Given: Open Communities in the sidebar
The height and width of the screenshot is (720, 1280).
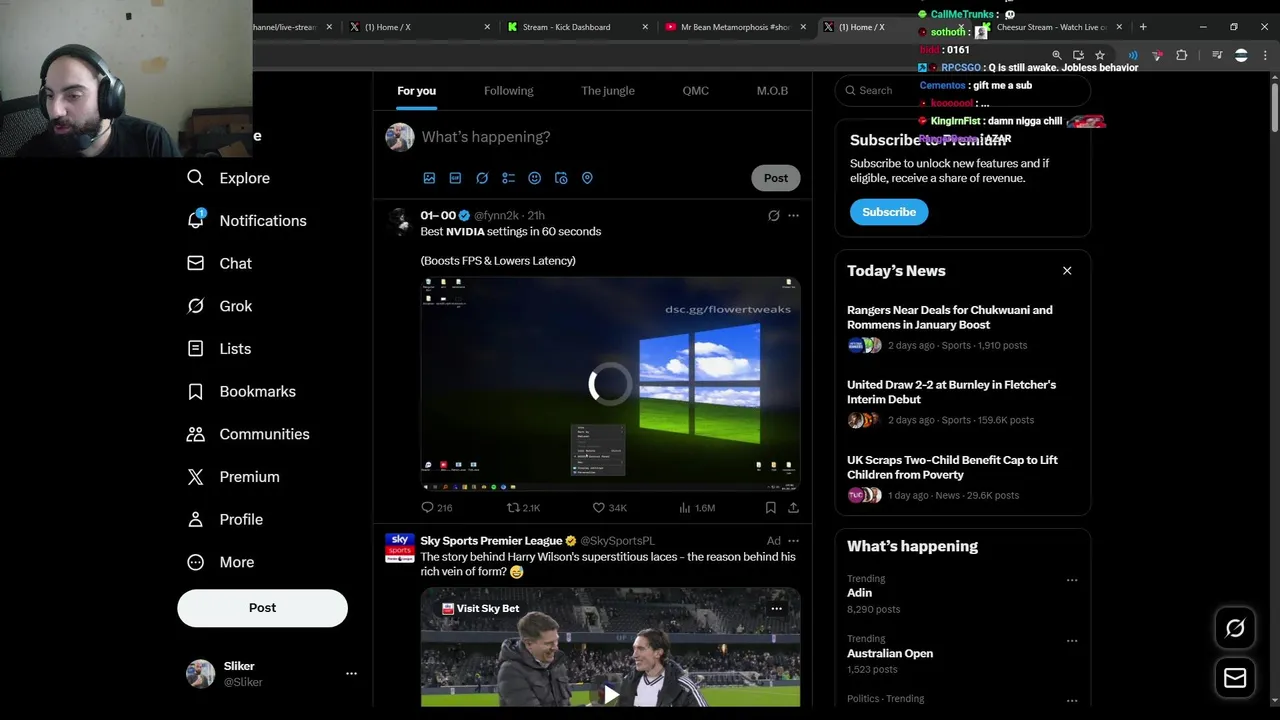Looking at the screenshot, I should [x=248, y=434].
